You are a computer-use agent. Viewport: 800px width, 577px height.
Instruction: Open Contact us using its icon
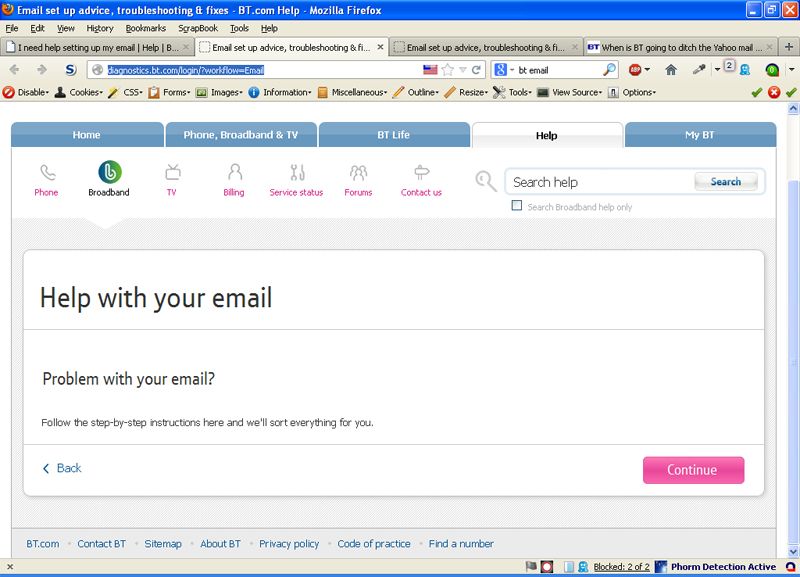420,172
